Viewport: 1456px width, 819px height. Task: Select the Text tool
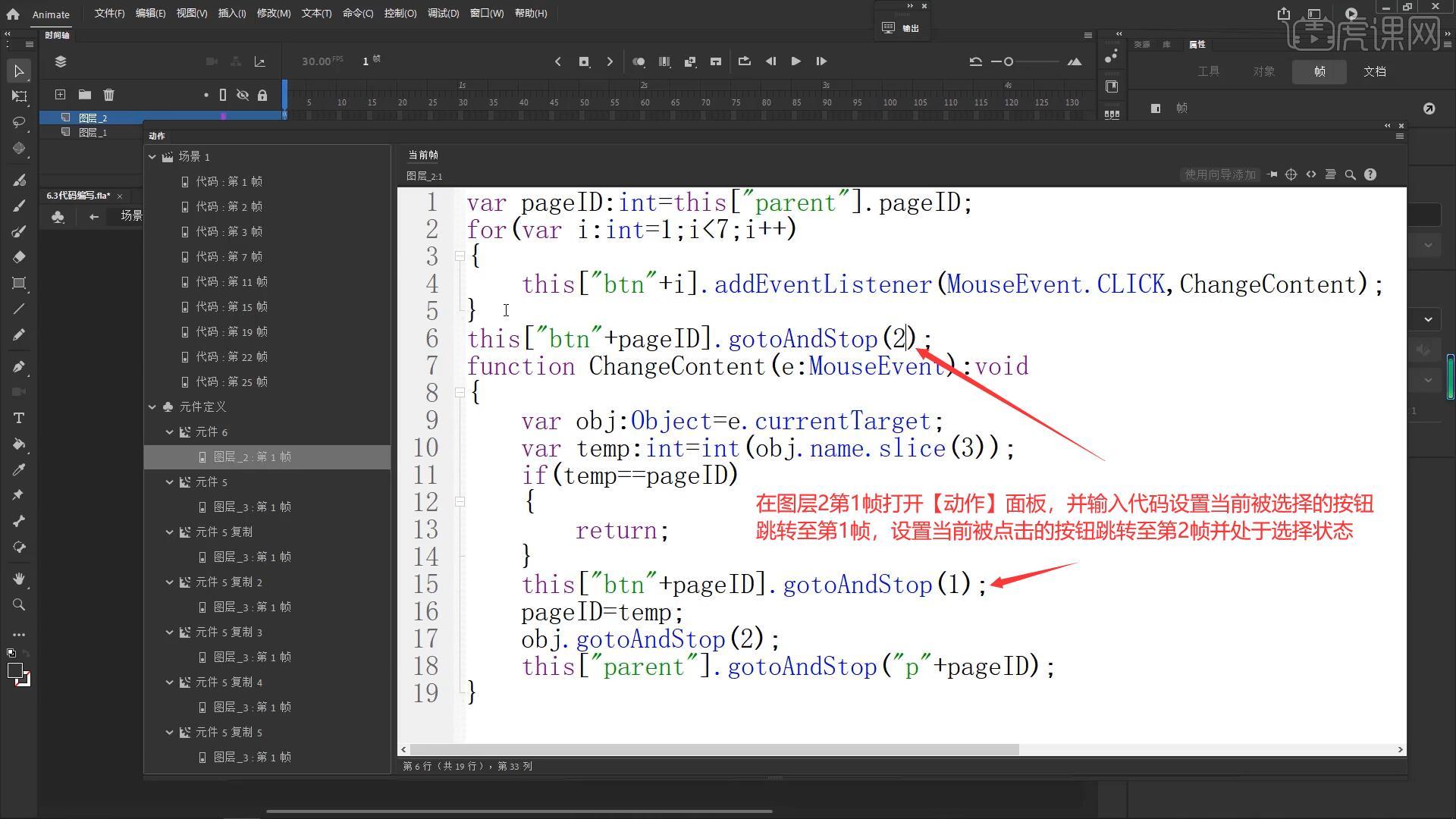19,419
